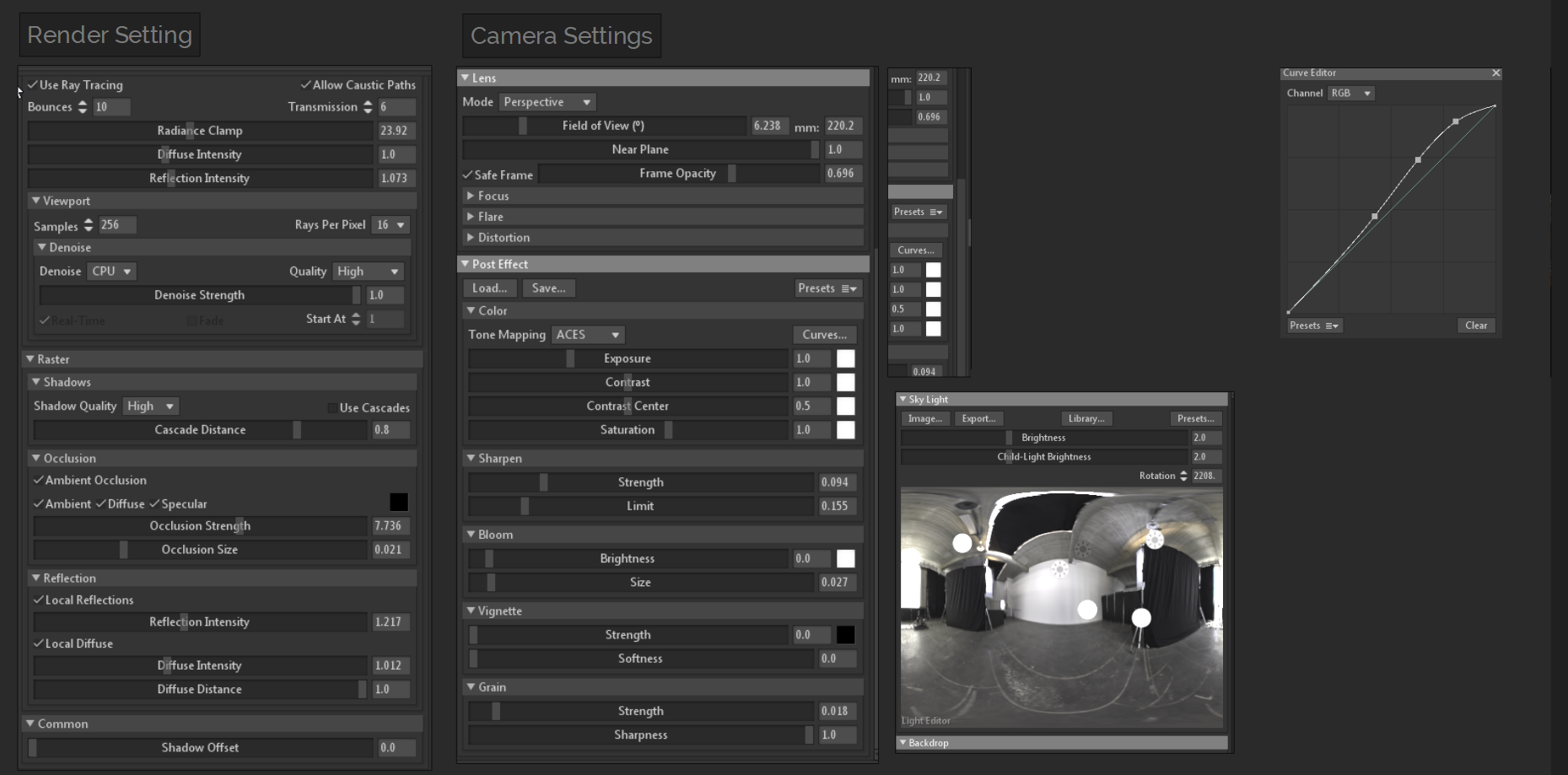Open the Shadow Quality dropdown
The width and height of the screenshot is (1568, 775).
[x=150, y=406]
